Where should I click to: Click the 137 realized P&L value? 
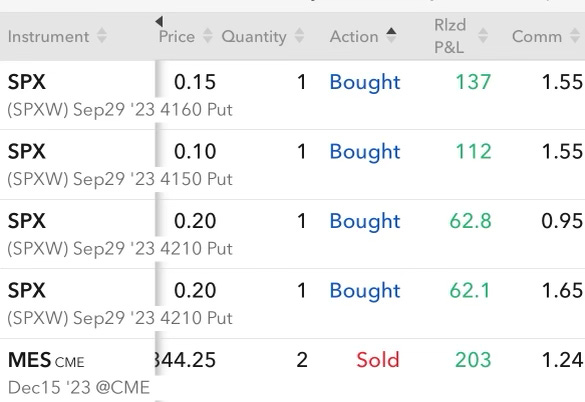473,82
